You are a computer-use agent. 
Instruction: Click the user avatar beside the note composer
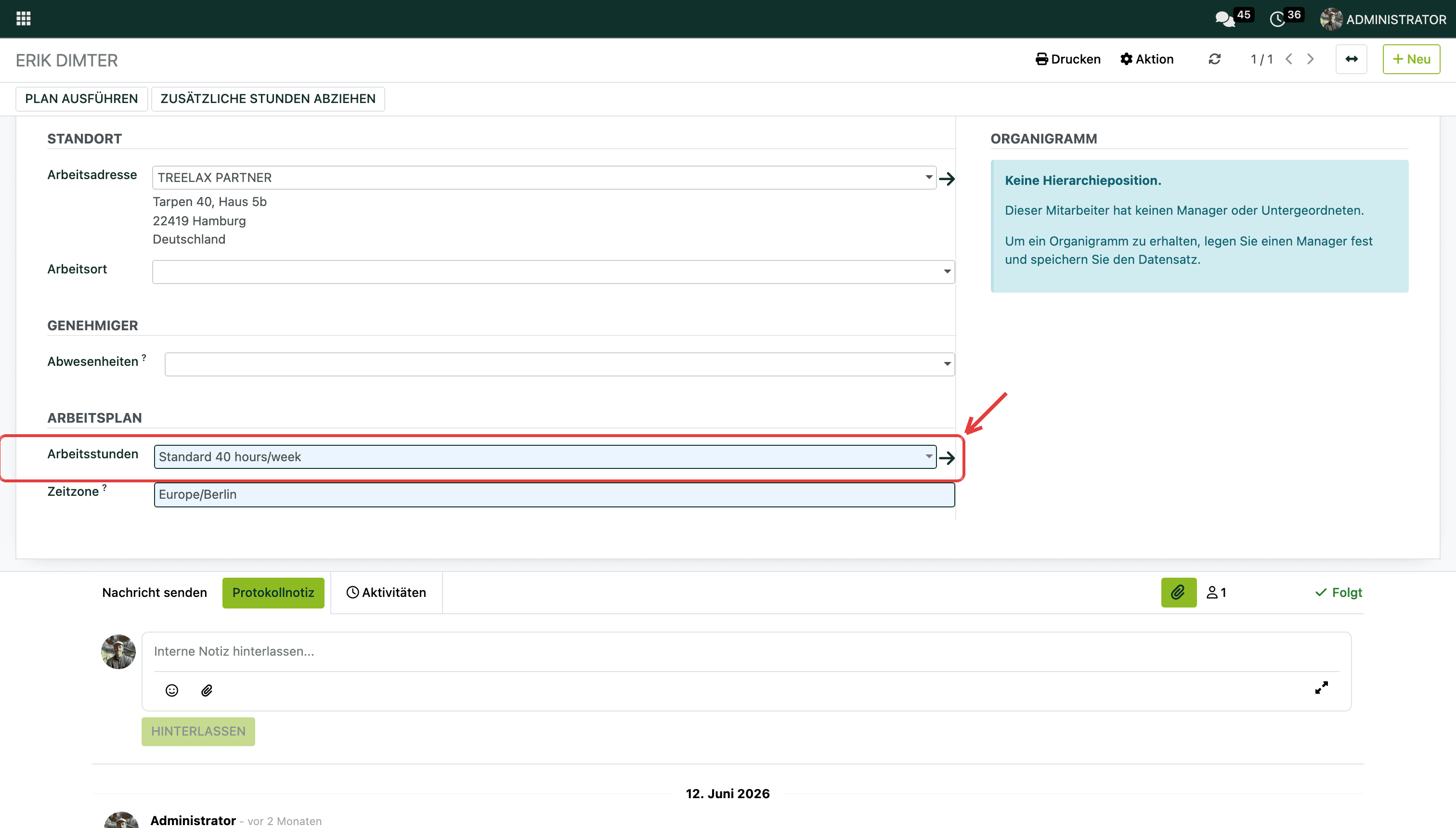coord(118,652)
